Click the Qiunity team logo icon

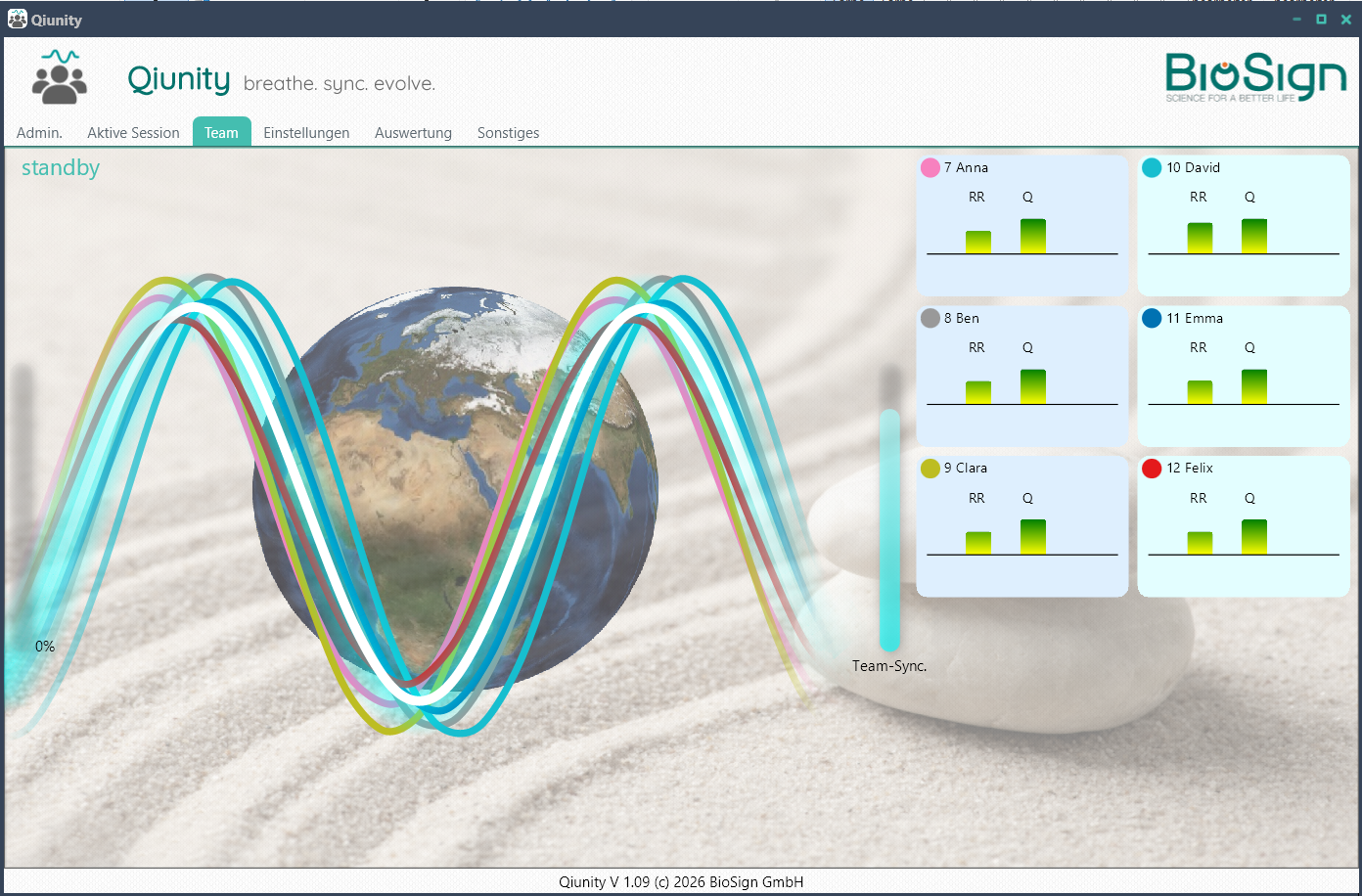tap(59, 78)
